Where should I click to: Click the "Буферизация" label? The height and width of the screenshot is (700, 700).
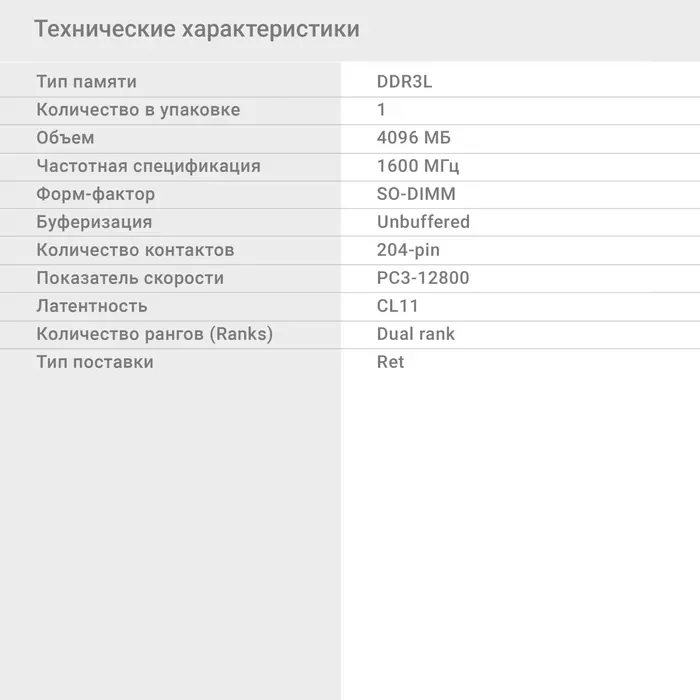94,222
